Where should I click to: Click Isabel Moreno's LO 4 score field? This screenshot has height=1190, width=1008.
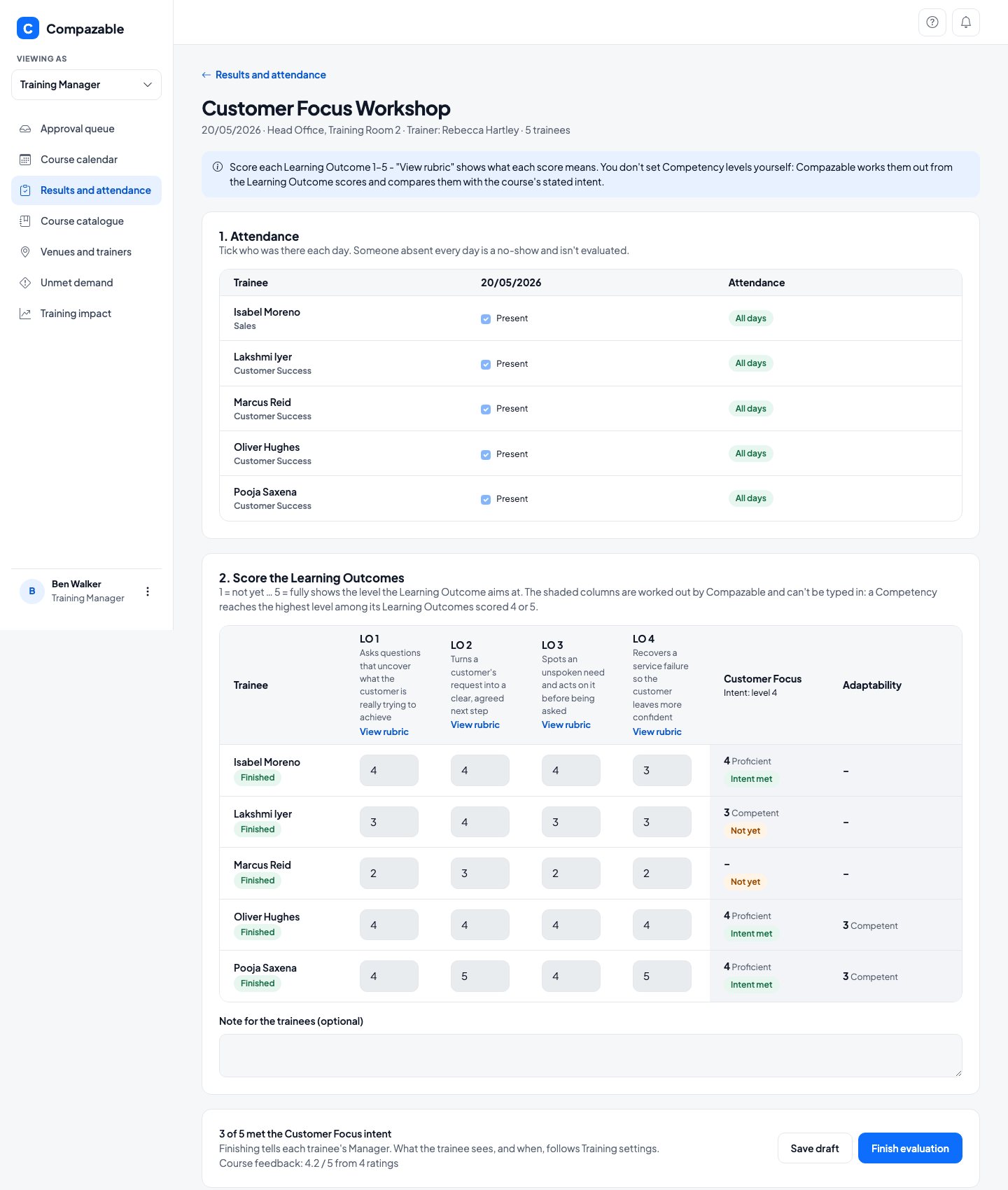[x=662, y=770]
